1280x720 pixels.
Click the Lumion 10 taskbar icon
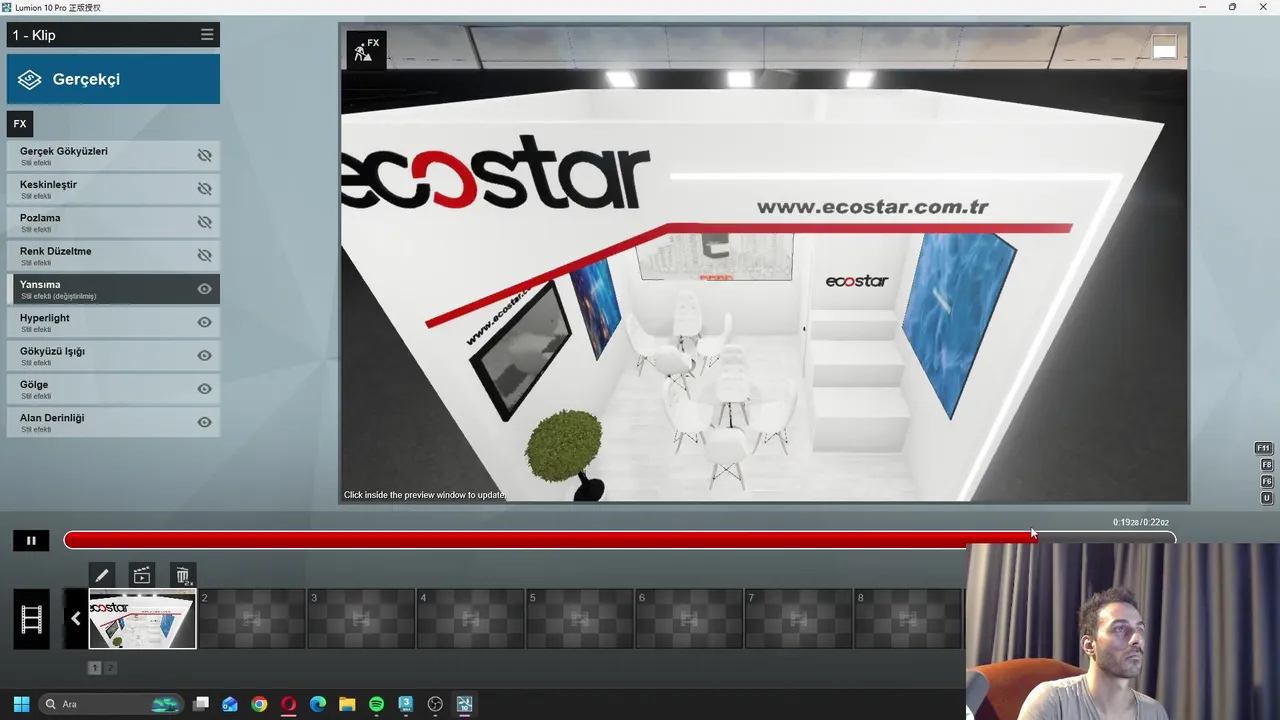point(464,704)
